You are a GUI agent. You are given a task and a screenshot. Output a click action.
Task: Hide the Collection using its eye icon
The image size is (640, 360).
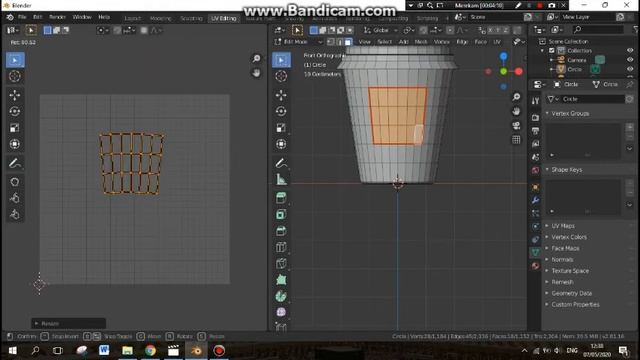pyautogui.click(x=630, y=51)
